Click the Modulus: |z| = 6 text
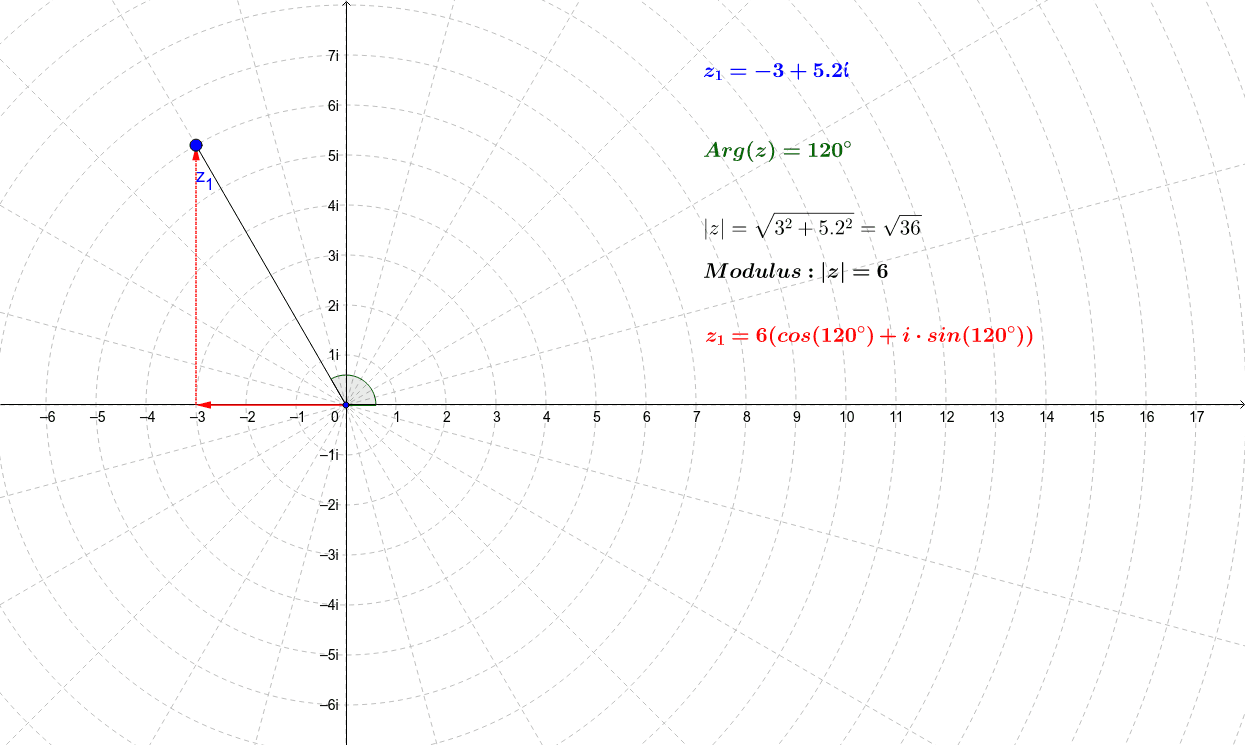This screenshot has width=1247, height=747. coord(796,271)
